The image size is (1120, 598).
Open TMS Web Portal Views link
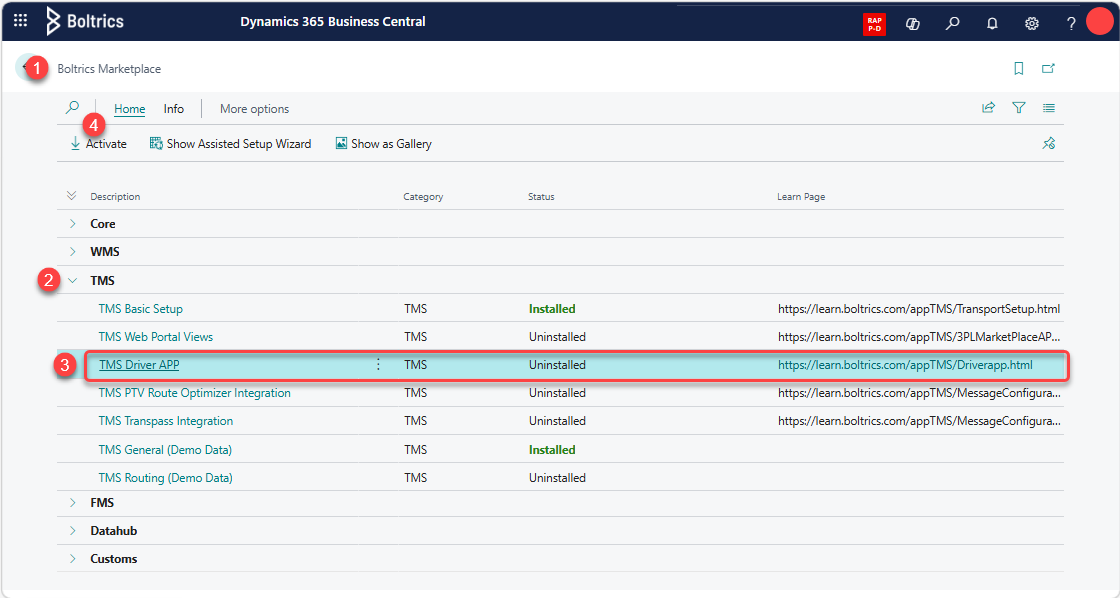click(156, 337)
